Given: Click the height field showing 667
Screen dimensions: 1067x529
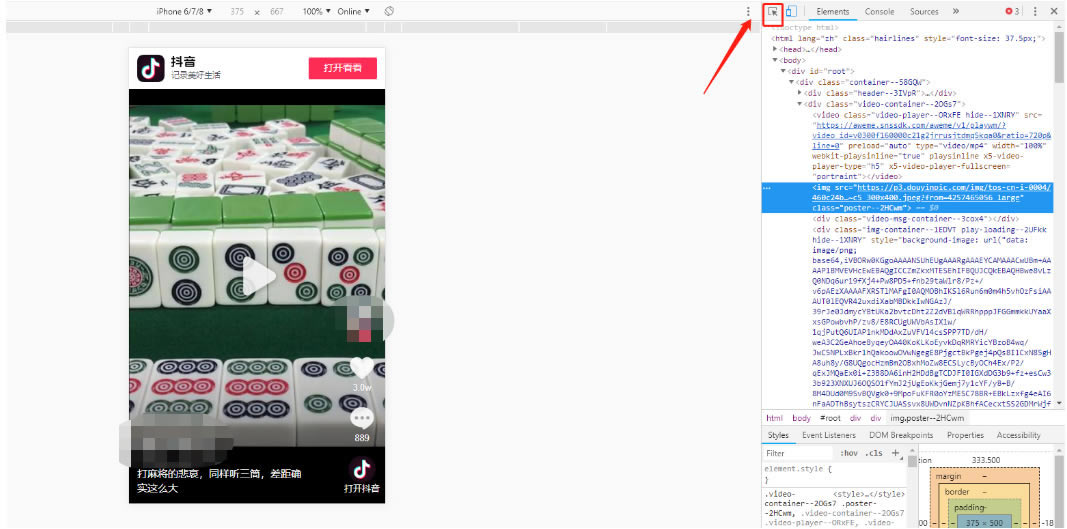Looking at the screenshot, I should pyautogui.click(x=276, y=12).
